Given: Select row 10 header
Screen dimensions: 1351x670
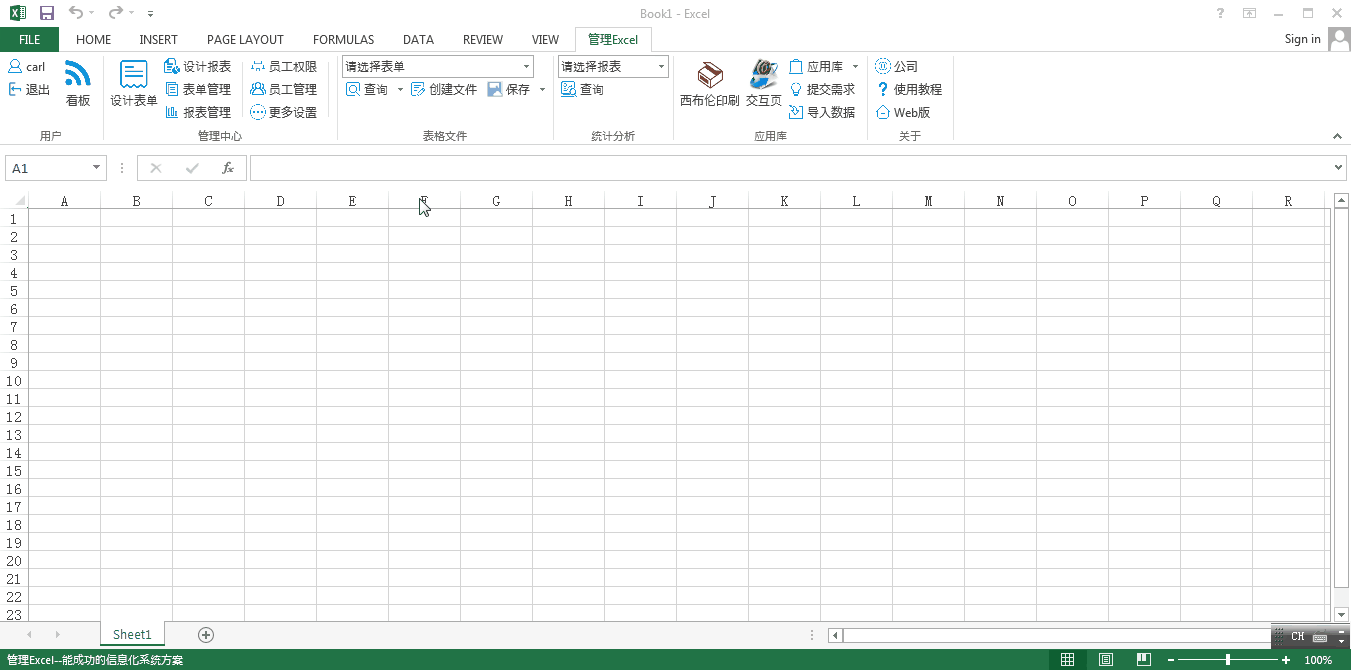Looking at the screenshot, I should 14,381.
